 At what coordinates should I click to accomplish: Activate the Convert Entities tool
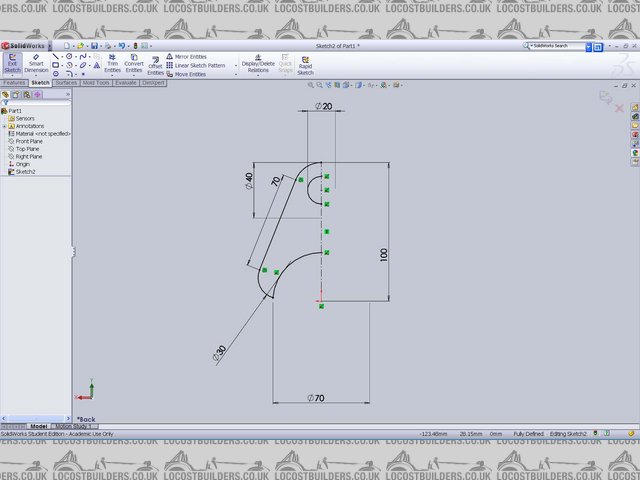coord(134,64)
